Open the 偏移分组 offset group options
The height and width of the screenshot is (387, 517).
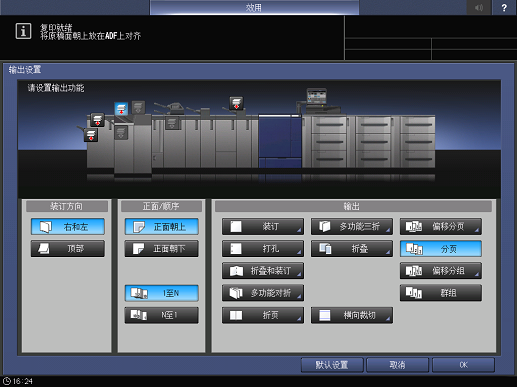click(x=441, y=271)
